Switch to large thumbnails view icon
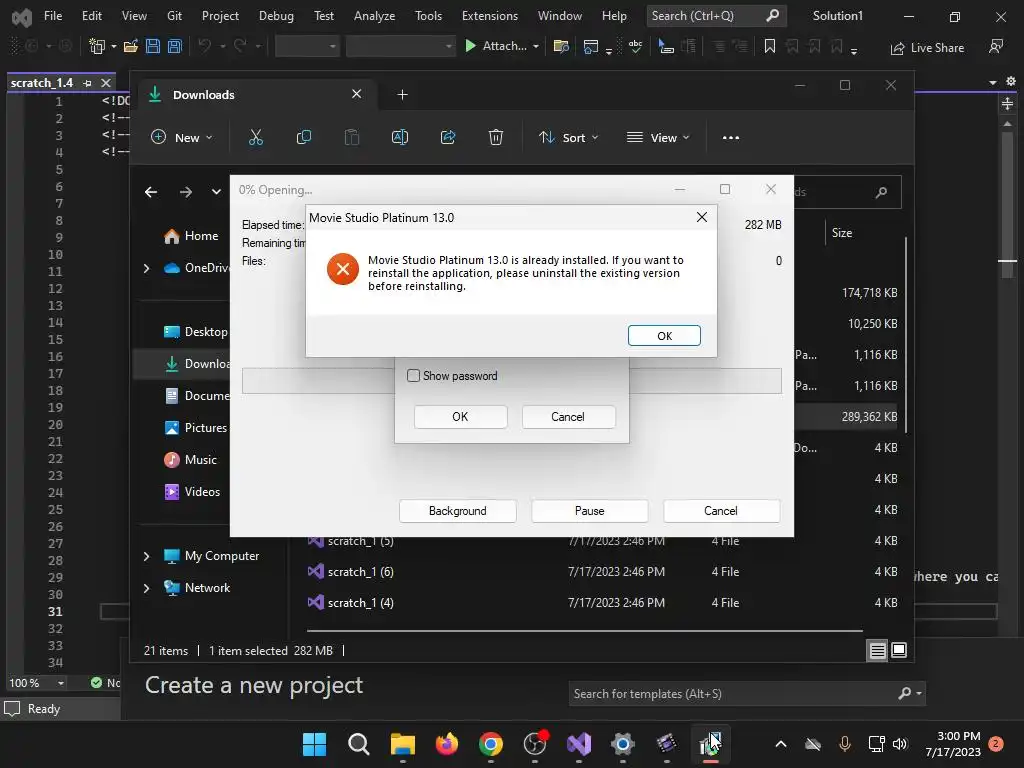Image resolution: width=1024 pixels, height=768 pixels. click(x=899, y=650)
